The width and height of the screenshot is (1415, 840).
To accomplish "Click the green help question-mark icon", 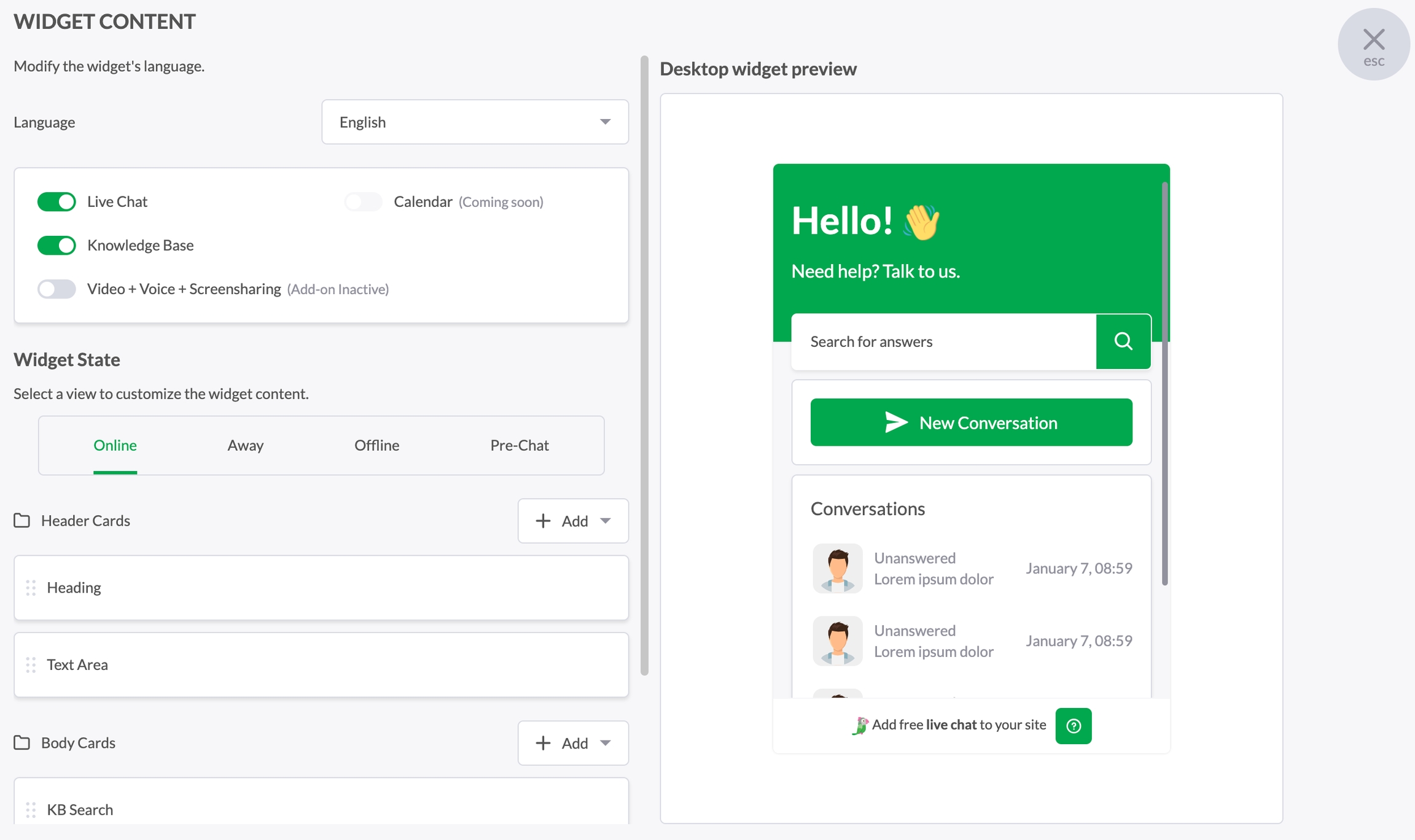I will pos(1073,726).
